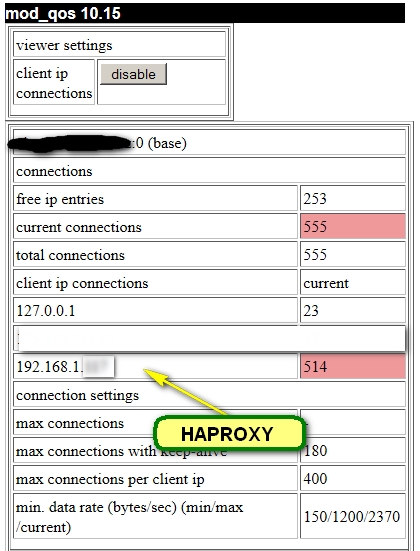Screen dimensions: 420x551
Task: Select the connection settings section header
Action: point(209,394)
